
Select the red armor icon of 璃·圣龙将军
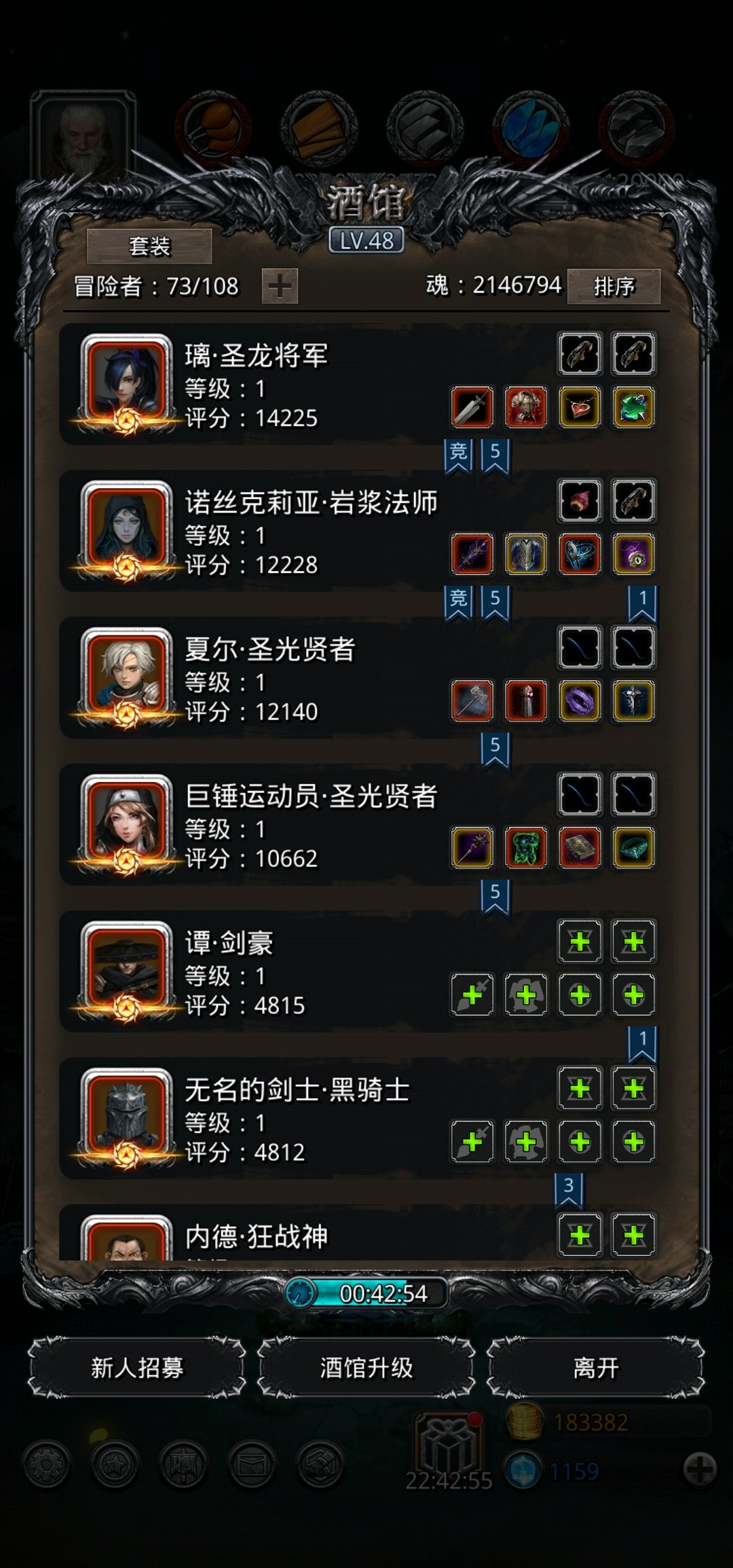[526, 407]
